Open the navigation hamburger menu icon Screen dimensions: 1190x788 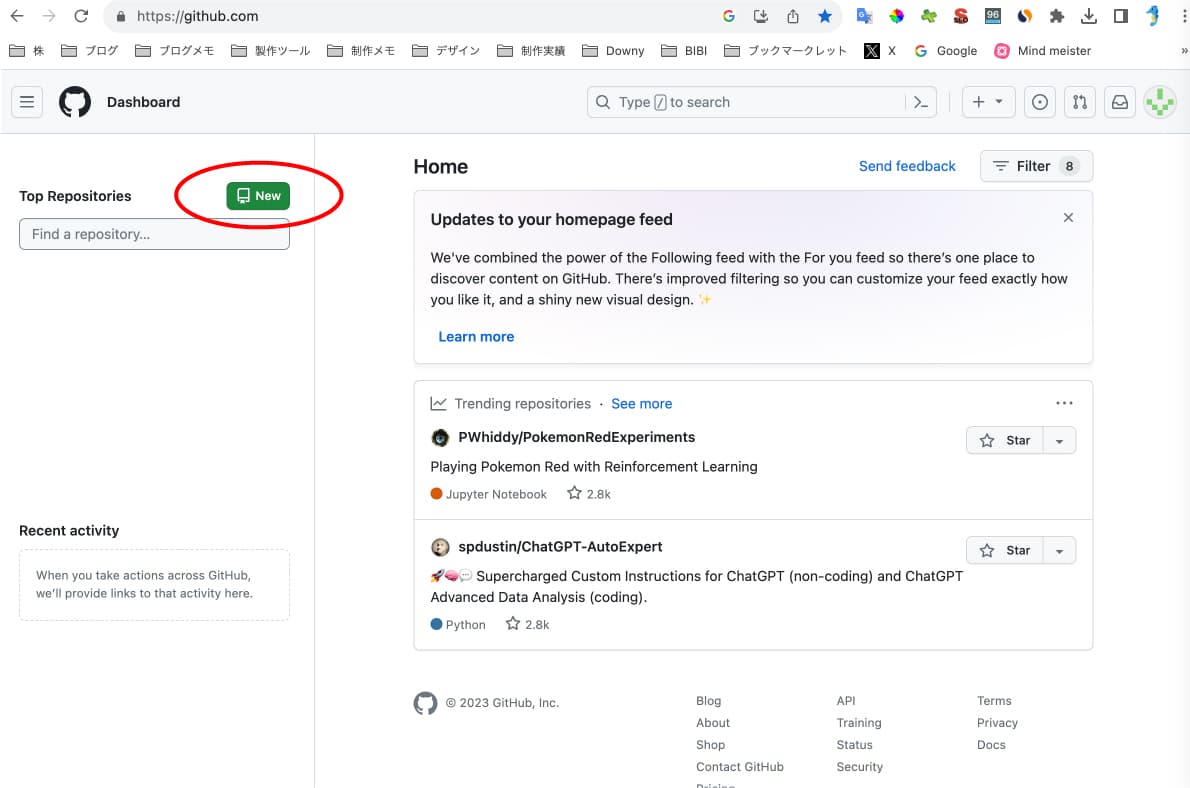(x=26, y=101)
